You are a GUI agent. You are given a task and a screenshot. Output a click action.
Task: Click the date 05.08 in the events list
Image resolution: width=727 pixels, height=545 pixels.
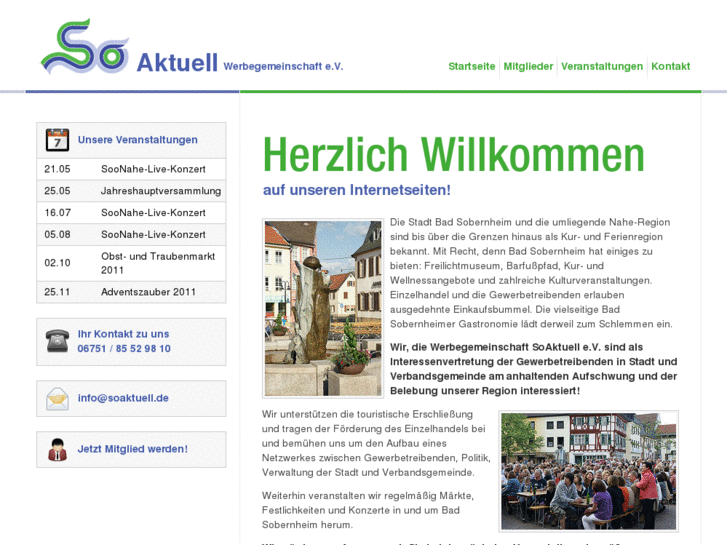coord(57,234)
